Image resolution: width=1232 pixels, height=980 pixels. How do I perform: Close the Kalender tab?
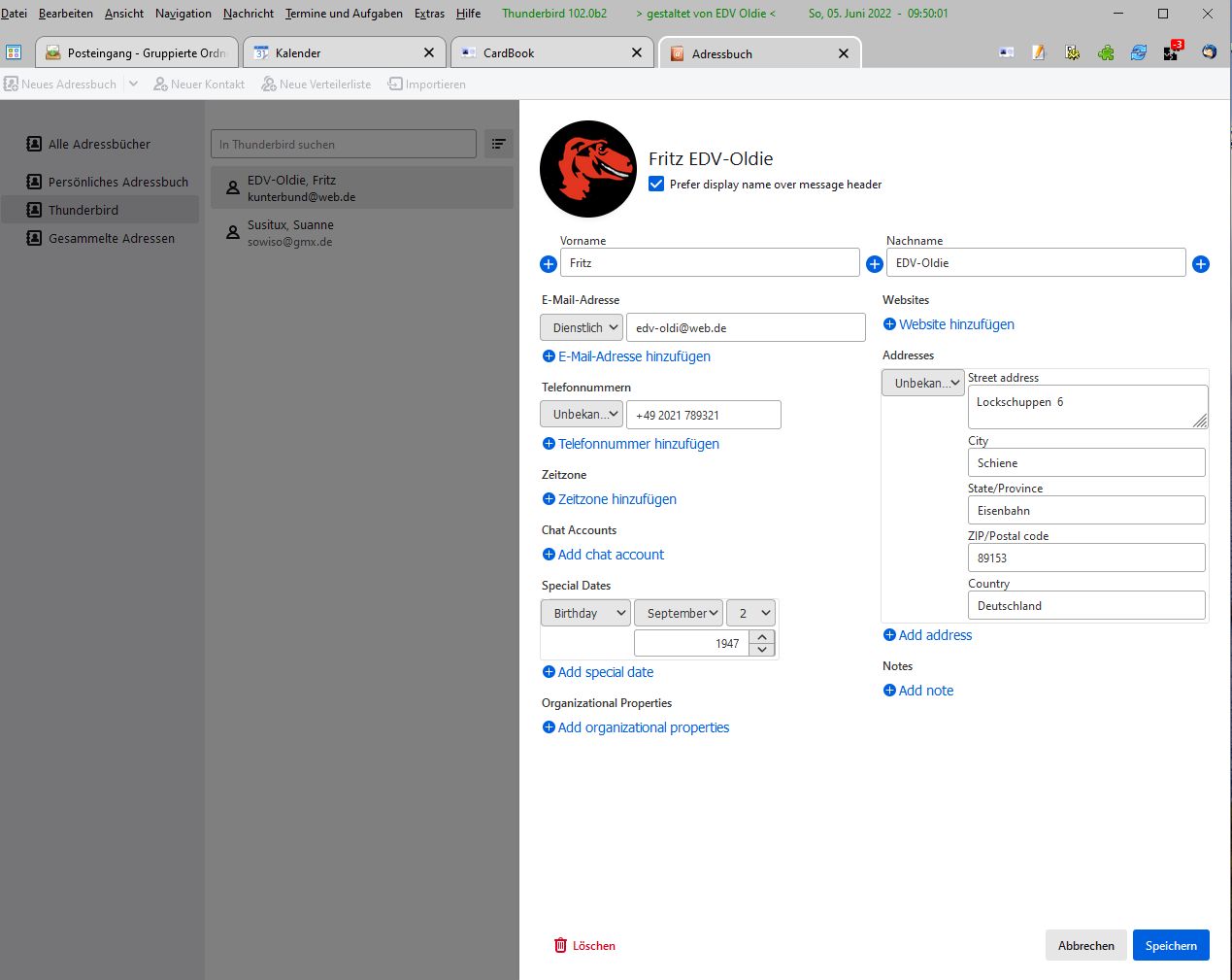click(x=429, y=52)
